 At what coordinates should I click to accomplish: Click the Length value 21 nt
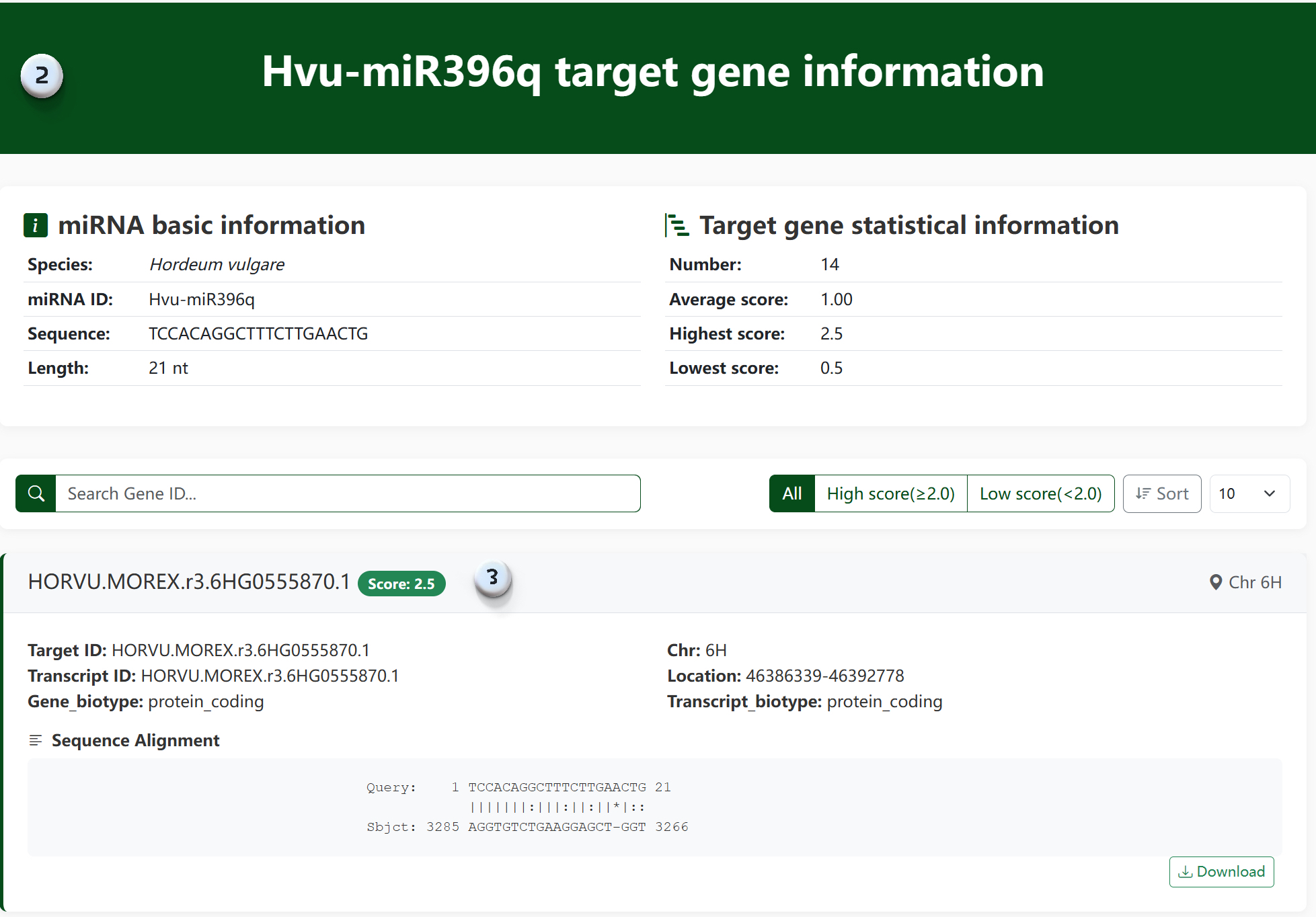tap(168, 368)
